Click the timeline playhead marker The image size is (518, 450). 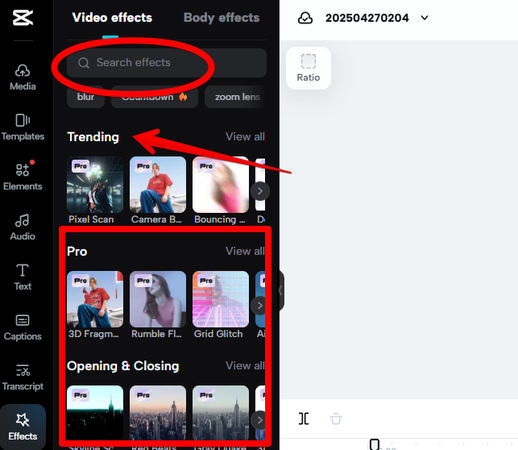(x=374, y=444)
